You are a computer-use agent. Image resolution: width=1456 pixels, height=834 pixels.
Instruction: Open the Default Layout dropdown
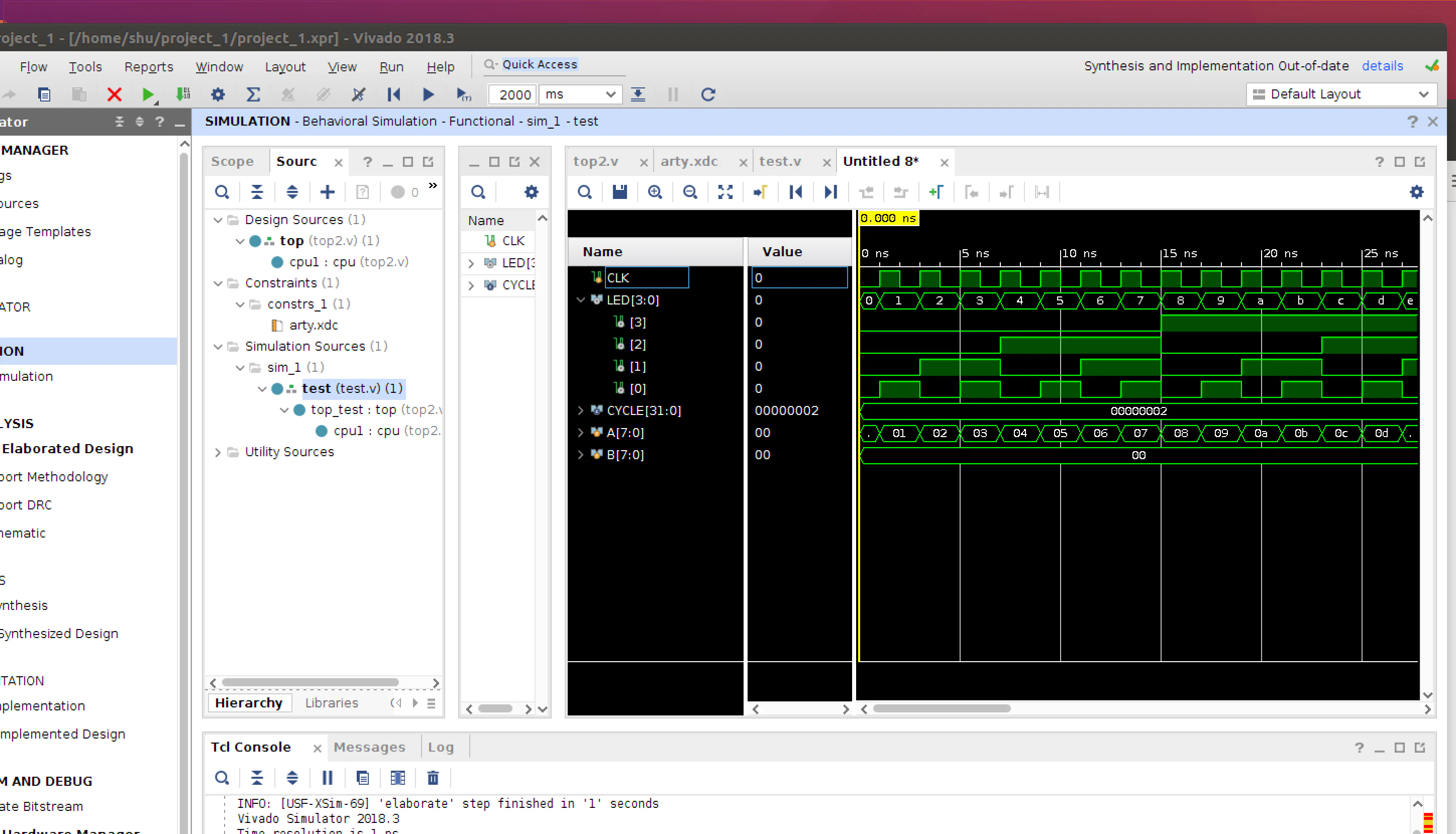(x=1340, y=94)
